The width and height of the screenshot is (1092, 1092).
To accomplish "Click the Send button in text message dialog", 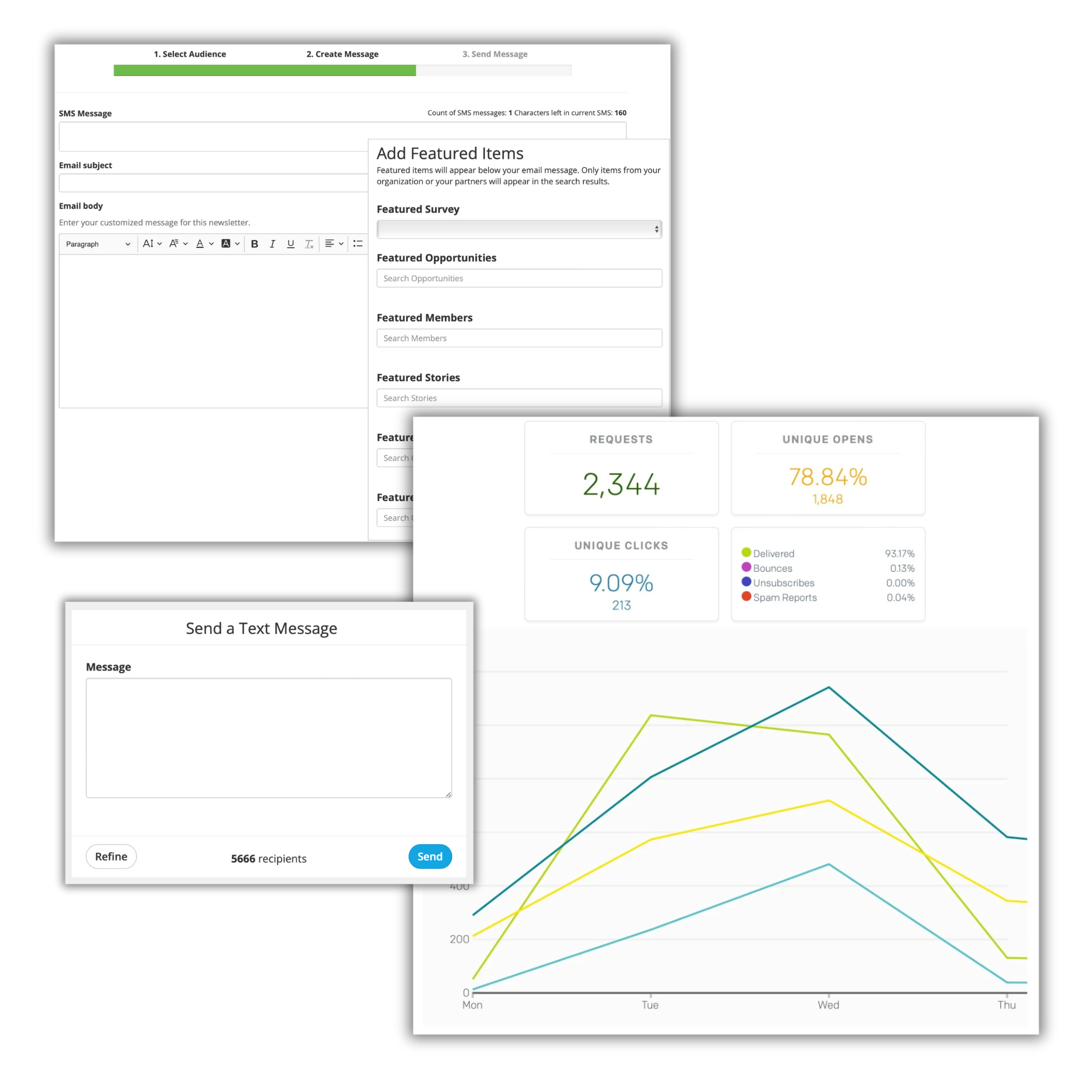I will pyautogui.click(x=430, y=856).
